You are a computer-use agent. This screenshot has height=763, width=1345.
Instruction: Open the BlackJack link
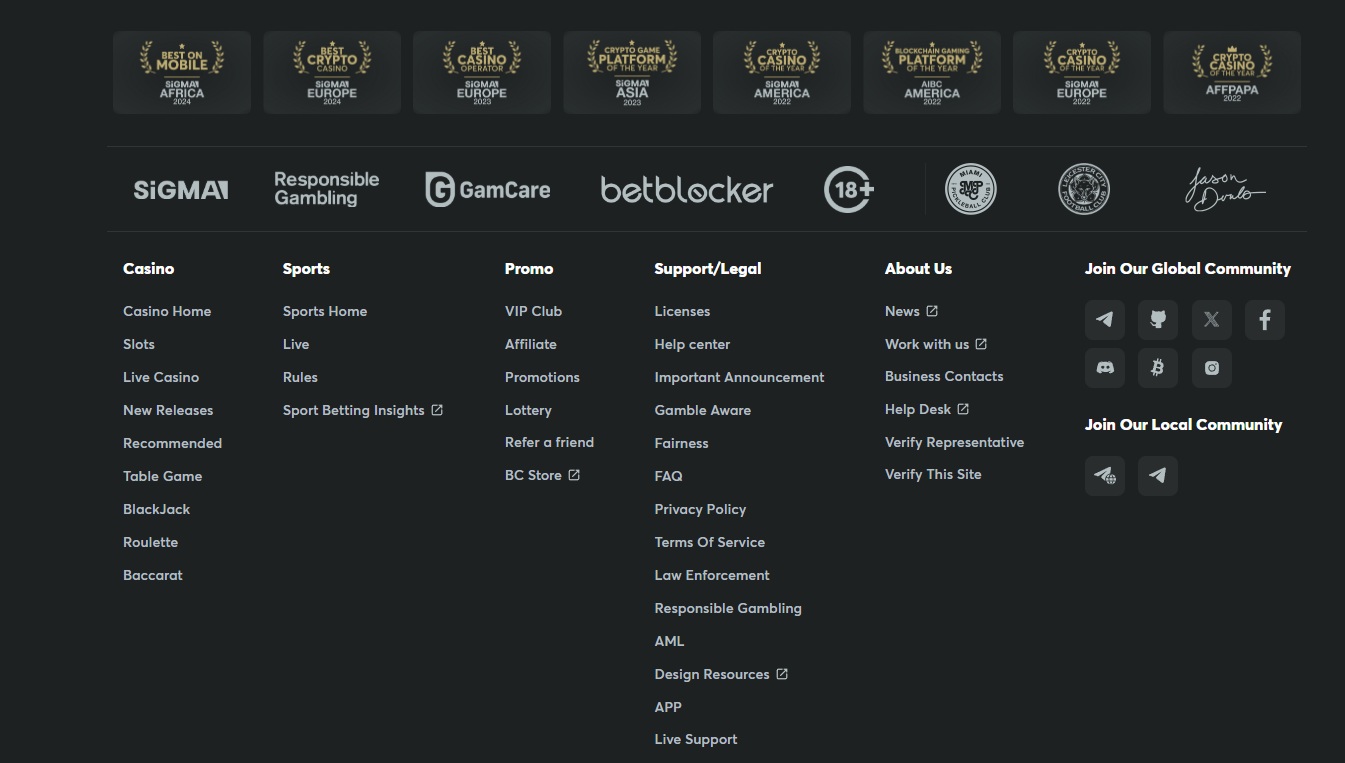(x=156, y=509)
